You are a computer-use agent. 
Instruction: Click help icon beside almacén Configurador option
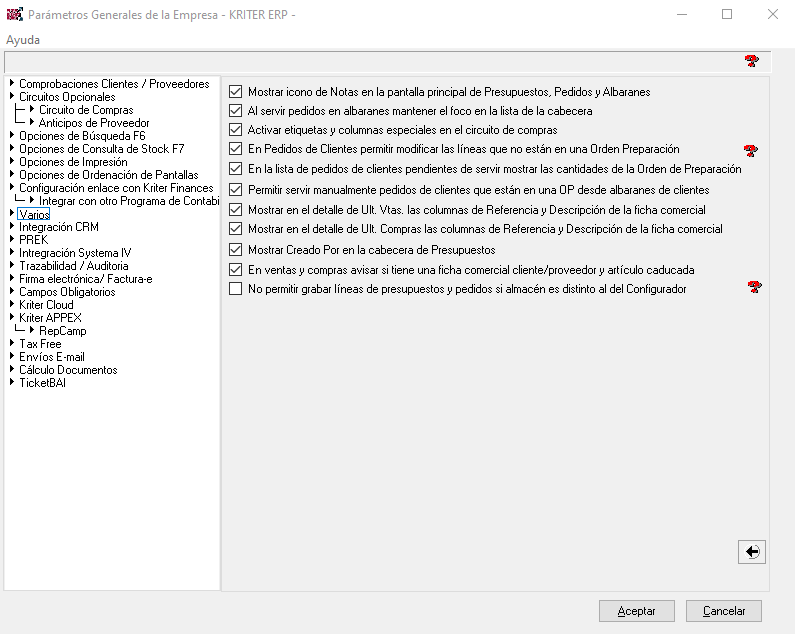pyautogui.click(x=755, y=288)
